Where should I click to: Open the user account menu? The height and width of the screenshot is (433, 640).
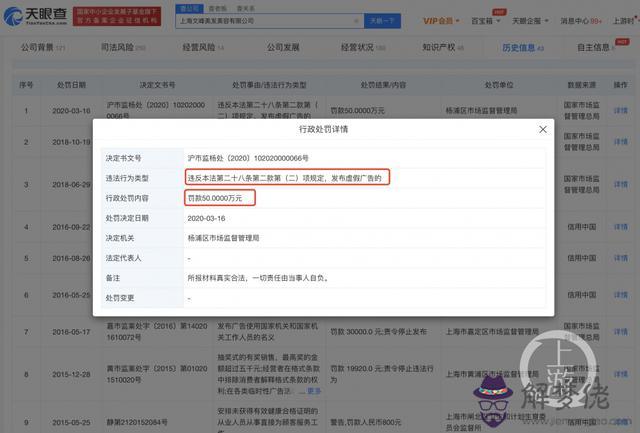(x=624, y=21)
